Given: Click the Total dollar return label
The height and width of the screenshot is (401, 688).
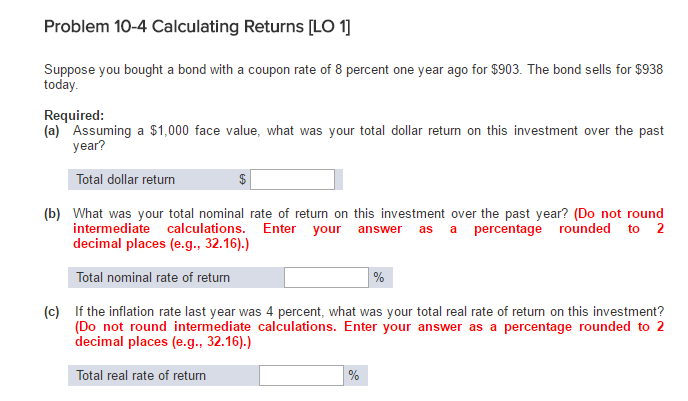Looking at the screenshot, I should click(125, 179).
